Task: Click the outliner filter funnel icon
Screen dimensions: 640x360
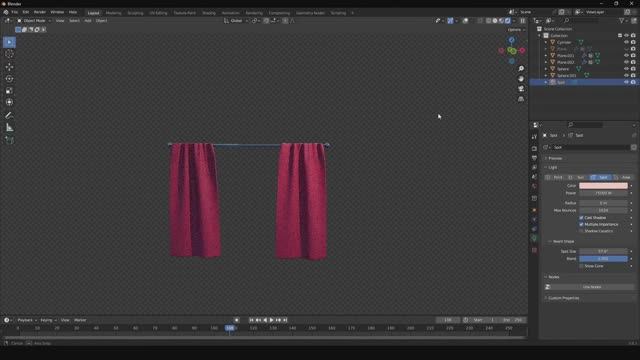Action: pyautogui.click(x=622, y=21)
